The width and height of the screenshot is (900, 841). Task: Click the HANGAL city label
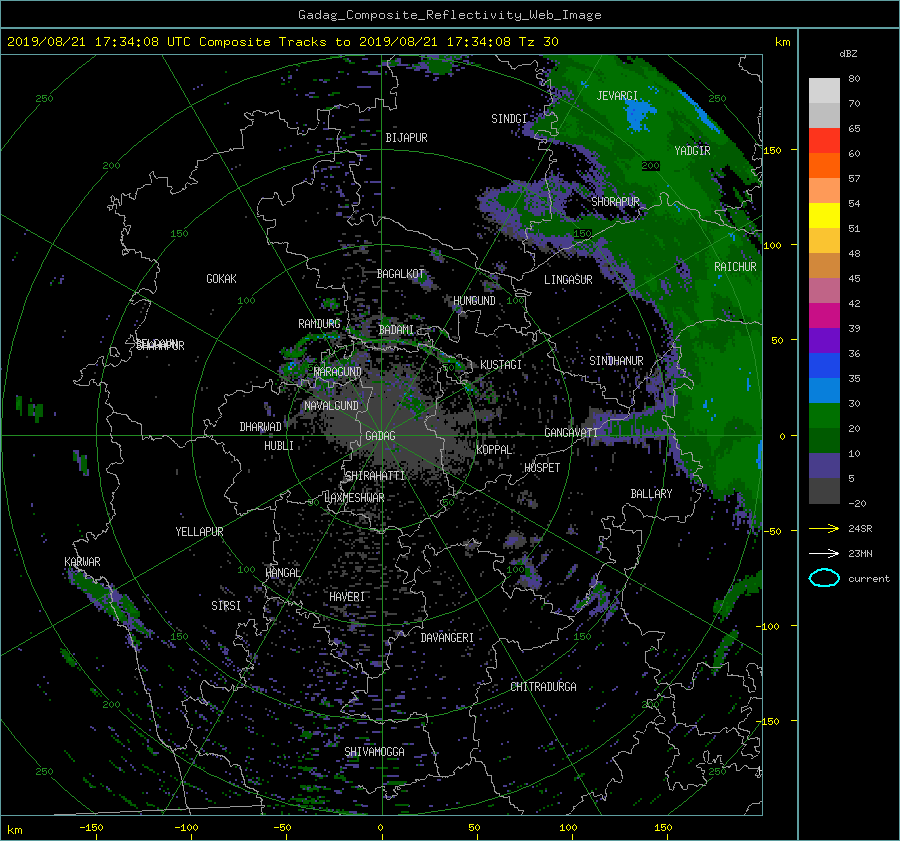pyautogui.click(x=282, y=573)
